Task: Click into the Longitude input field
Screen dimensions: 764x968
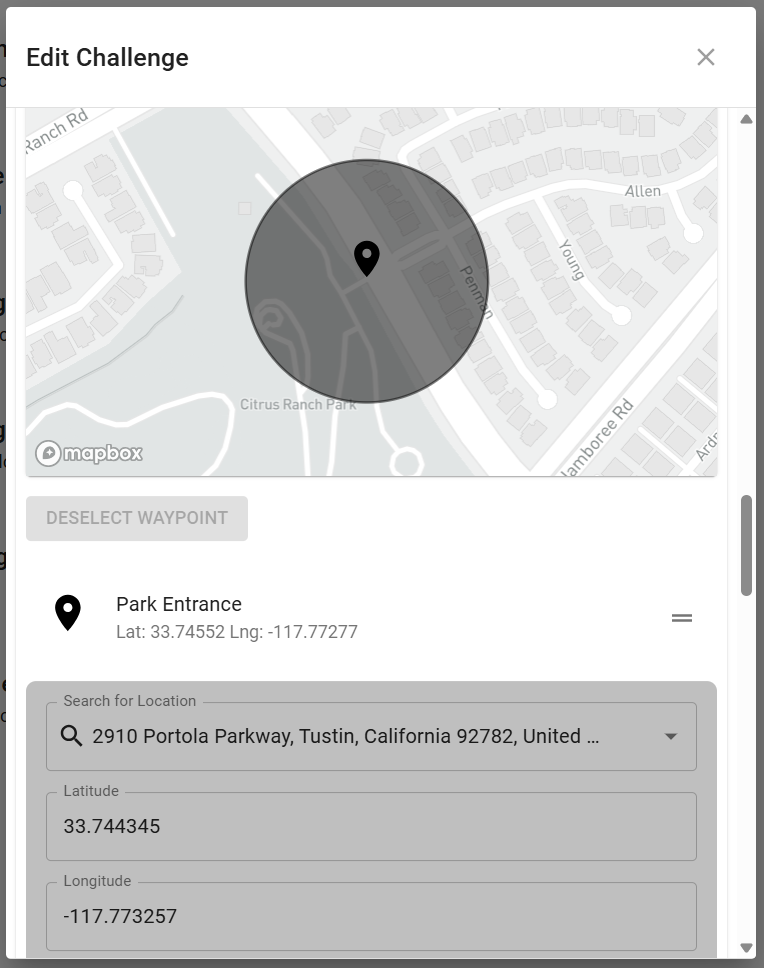Action: pos(372,917)
